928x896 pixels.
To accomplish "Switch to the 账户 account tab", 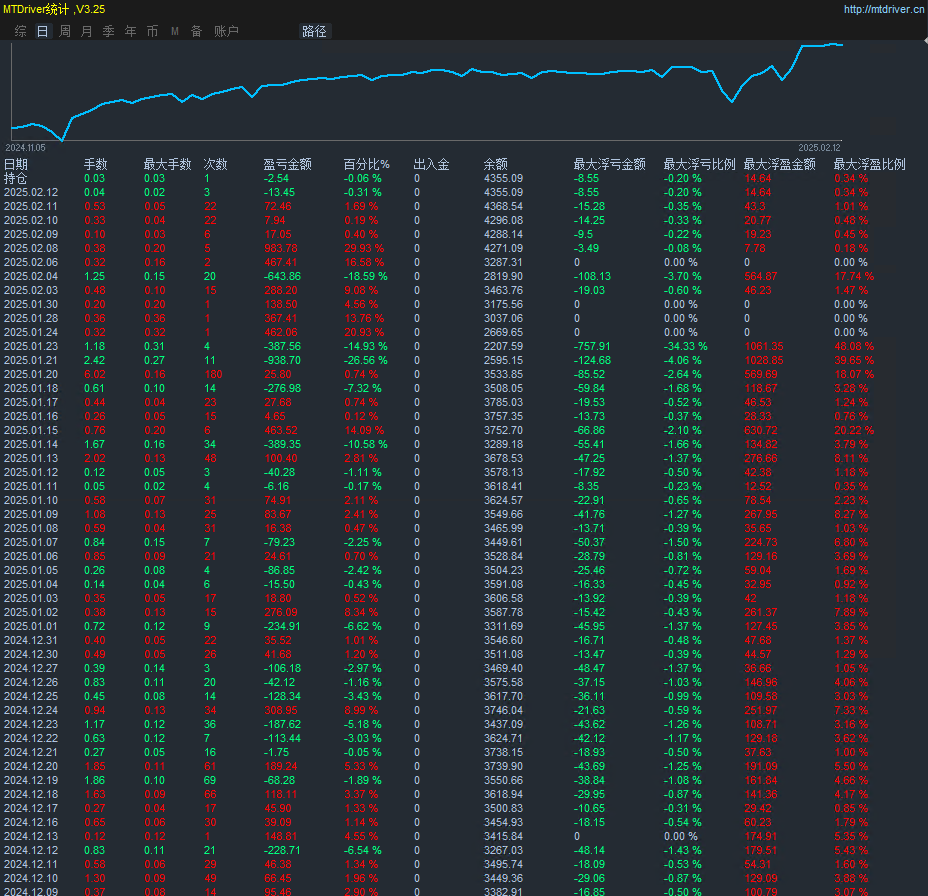I will click(226, 31).
